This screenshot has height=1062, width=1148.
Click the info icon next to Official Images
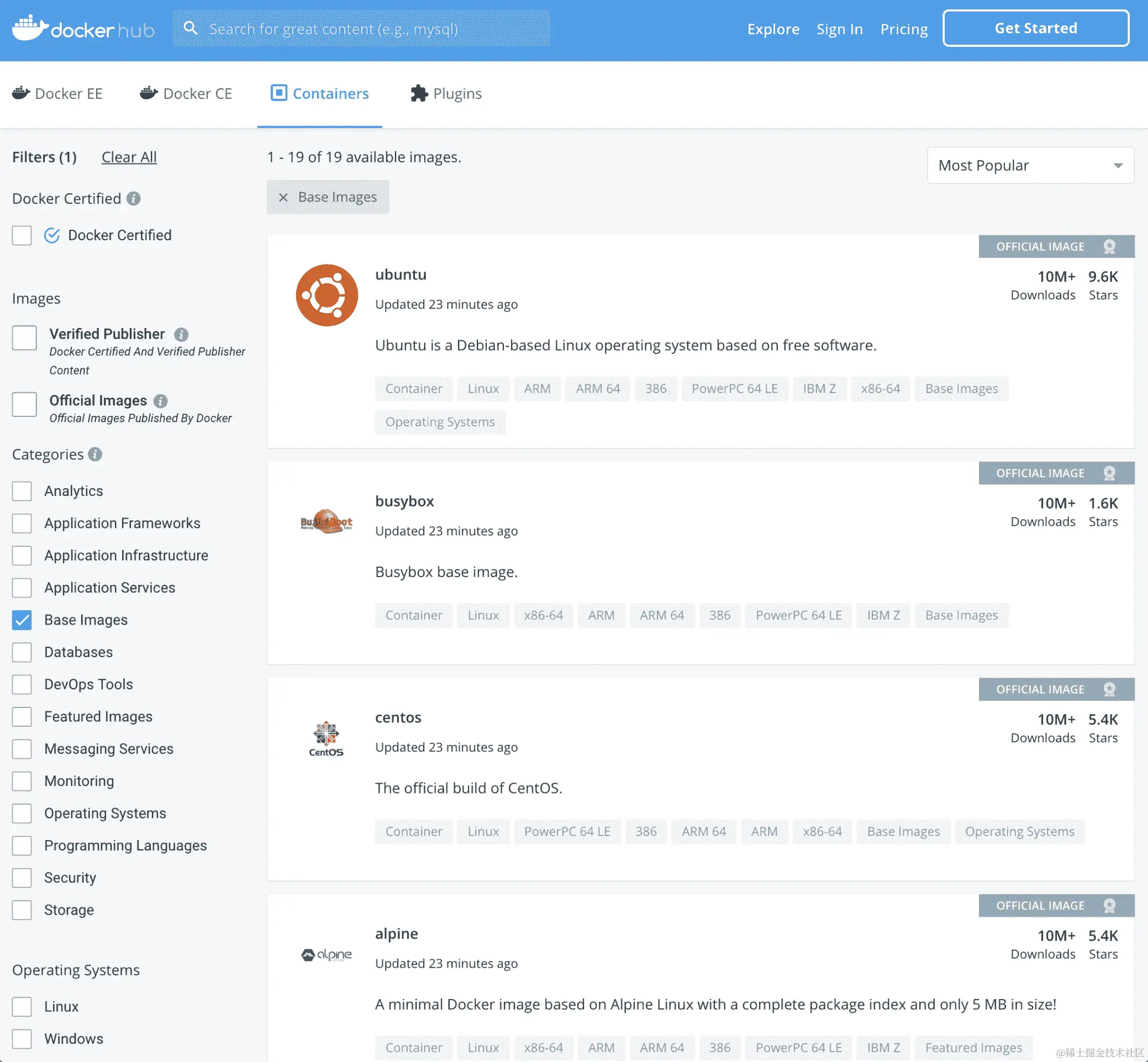tap(161, 401)
